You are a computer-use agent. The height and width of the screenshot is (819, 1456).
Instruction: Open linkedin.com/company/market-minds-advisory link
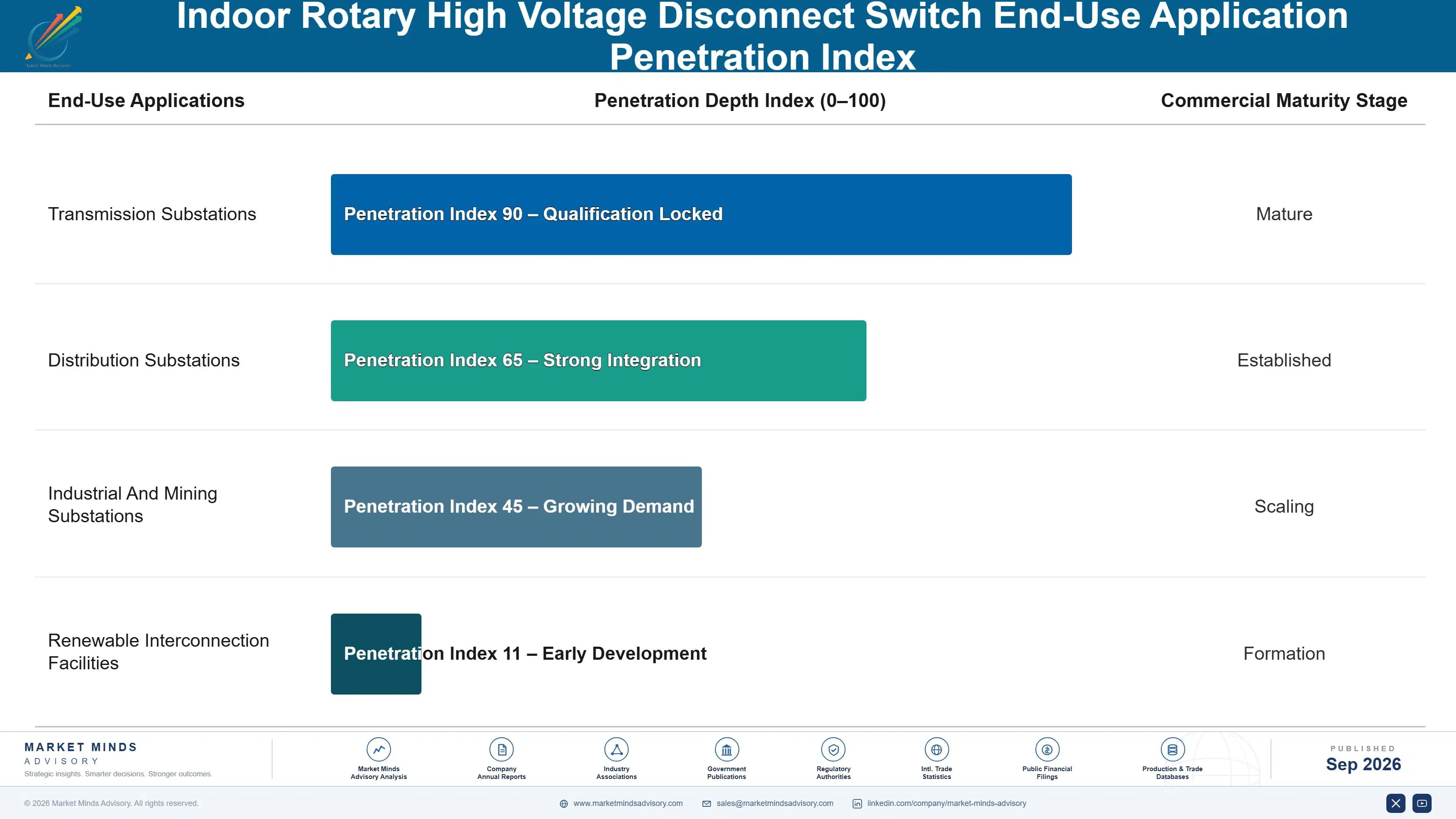point(947,803)
